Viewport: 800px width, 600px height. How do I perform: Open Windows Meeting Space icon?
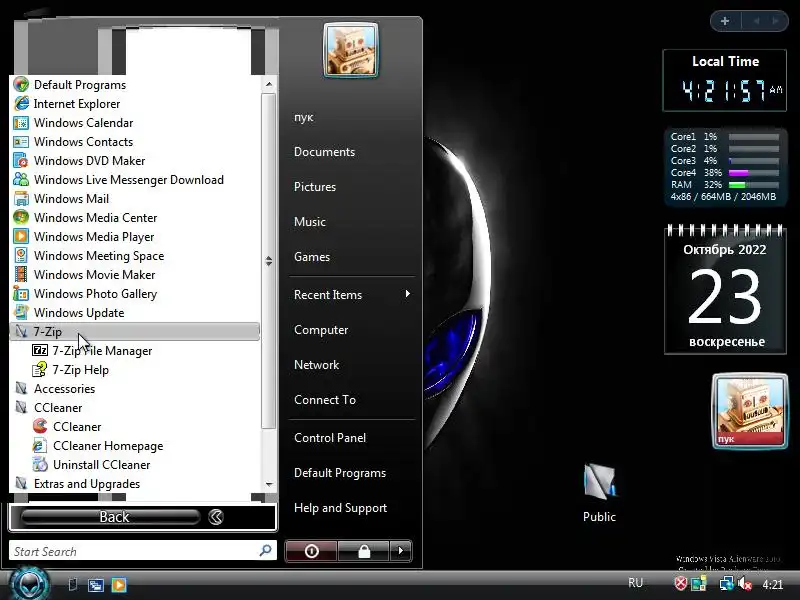click(x=21, y=256)
